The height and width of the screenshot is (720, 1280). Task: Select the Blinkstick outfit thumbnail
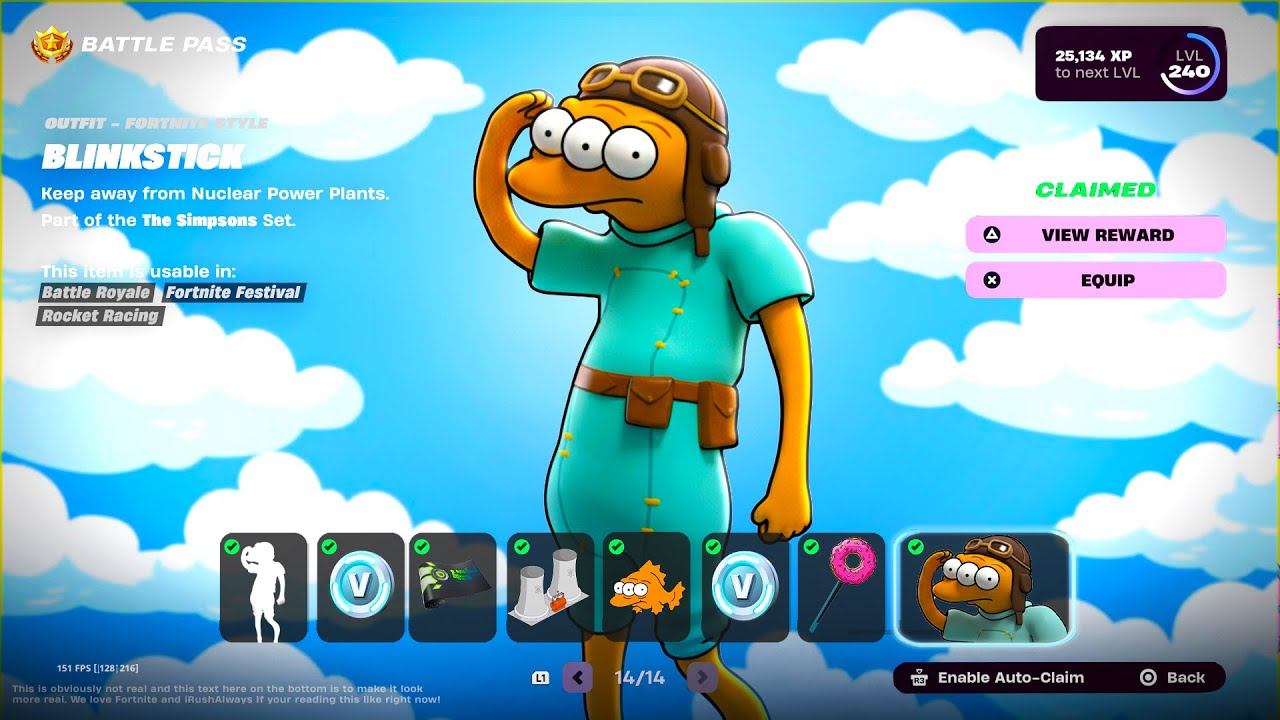click(x=984, y=588)
